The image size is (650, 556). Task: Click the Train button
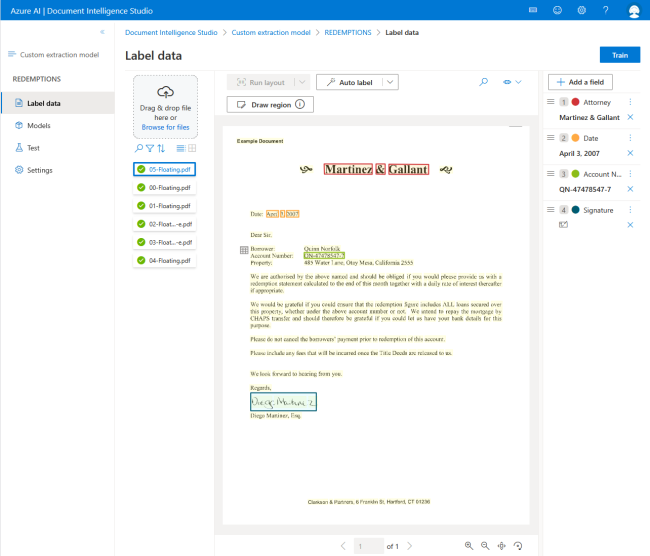(619, 55)
